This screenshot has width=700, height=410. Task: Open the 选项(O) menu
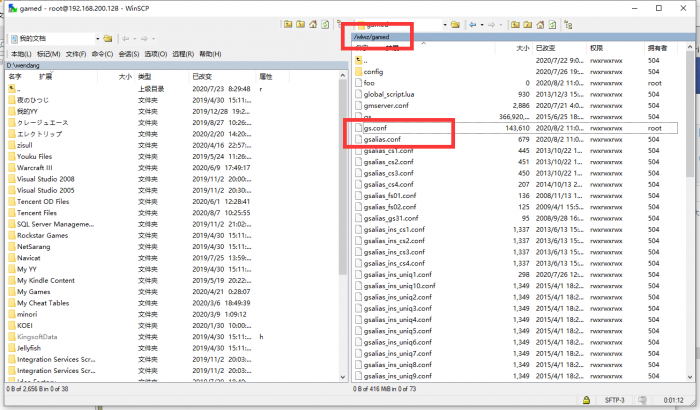click(155, 53)
